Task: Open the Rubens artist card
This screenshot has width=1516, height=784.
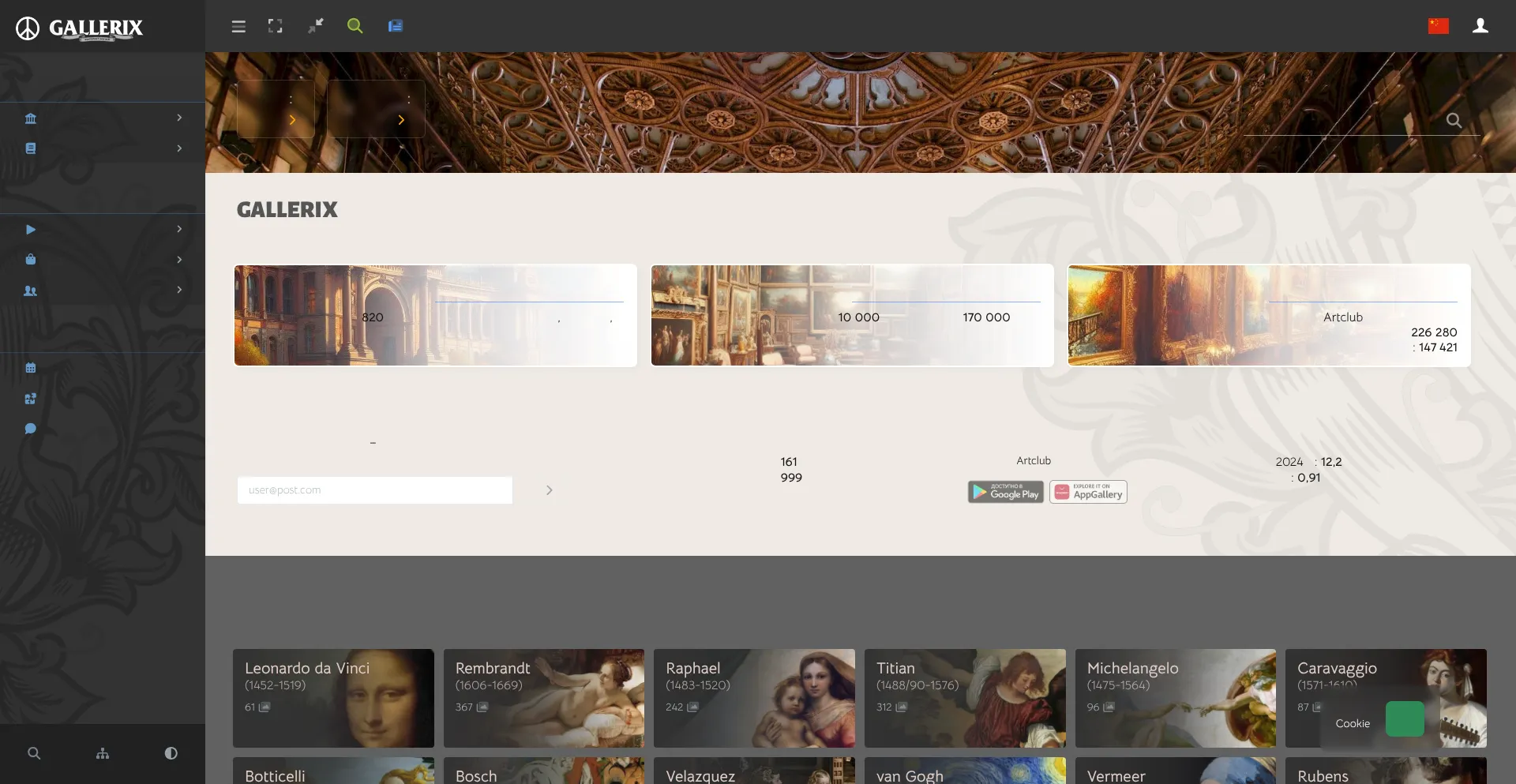Action: (1386, 771)
